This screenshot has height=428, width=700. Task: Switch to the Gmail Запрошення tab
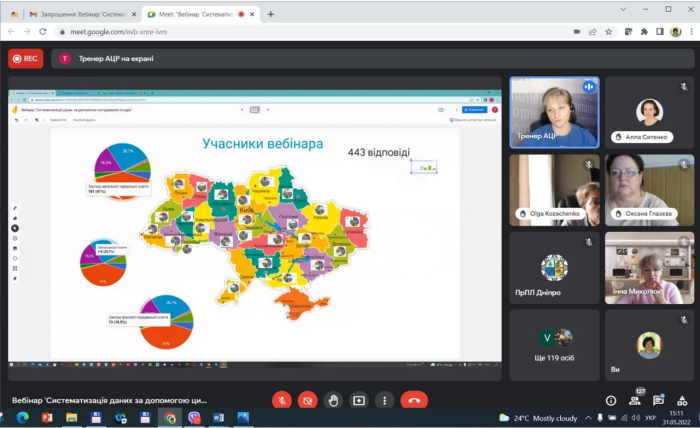click(x=76, y=14)
